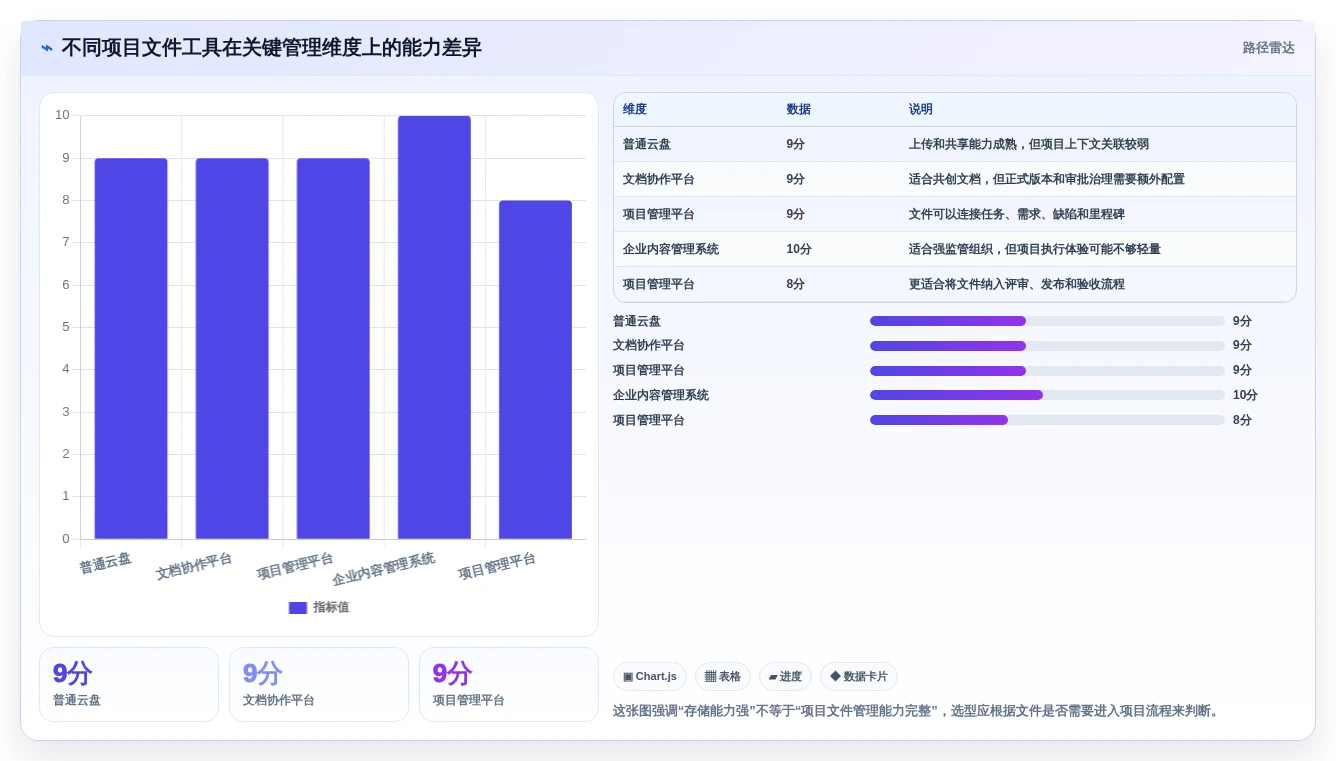Click the lightning icon beside the title
Viewport: 1336px width, 761px height.
click(x=47, y=48)
